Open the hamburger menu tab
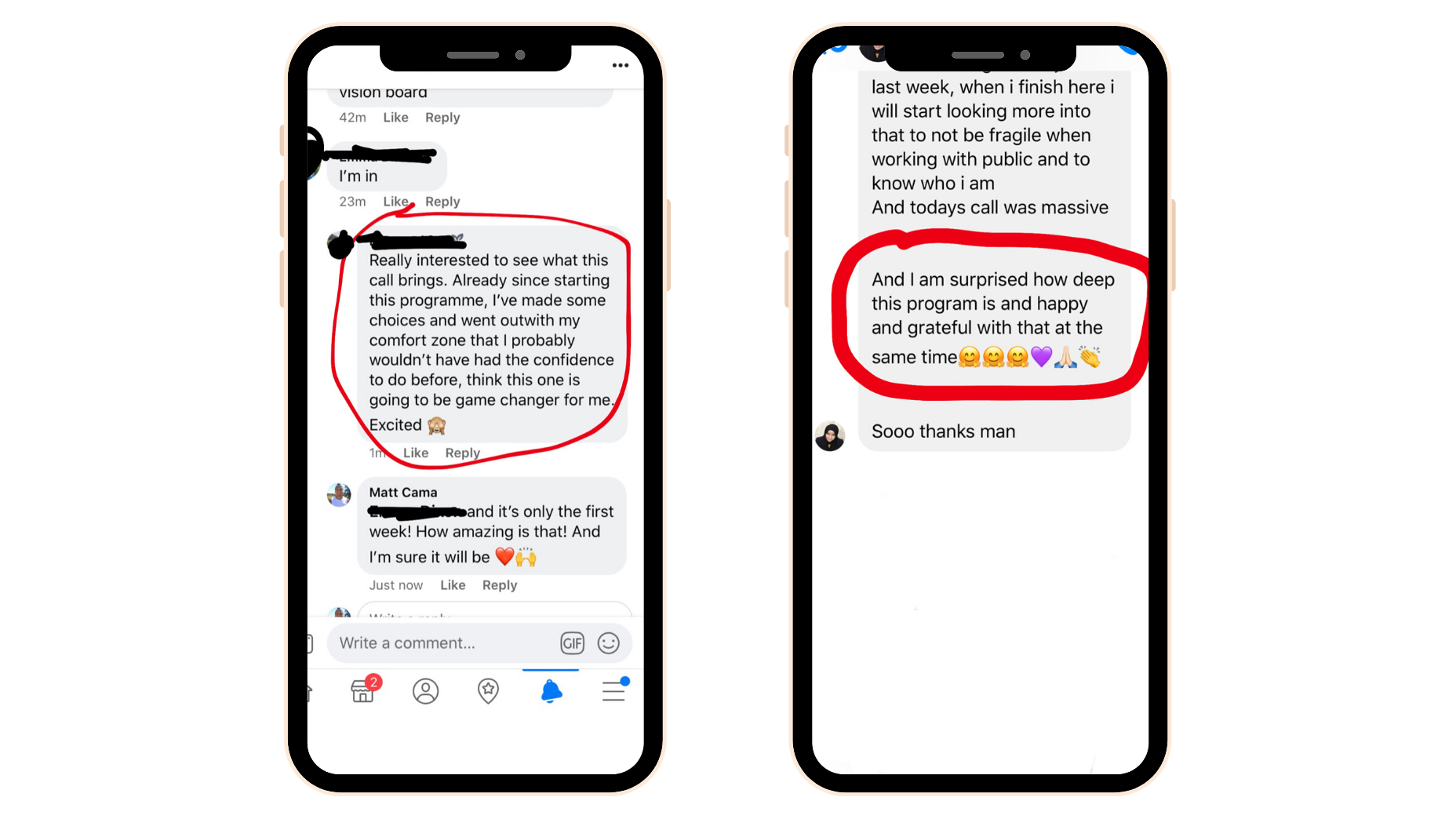This screenshot has width=1456, height=819. click(614, 690)
